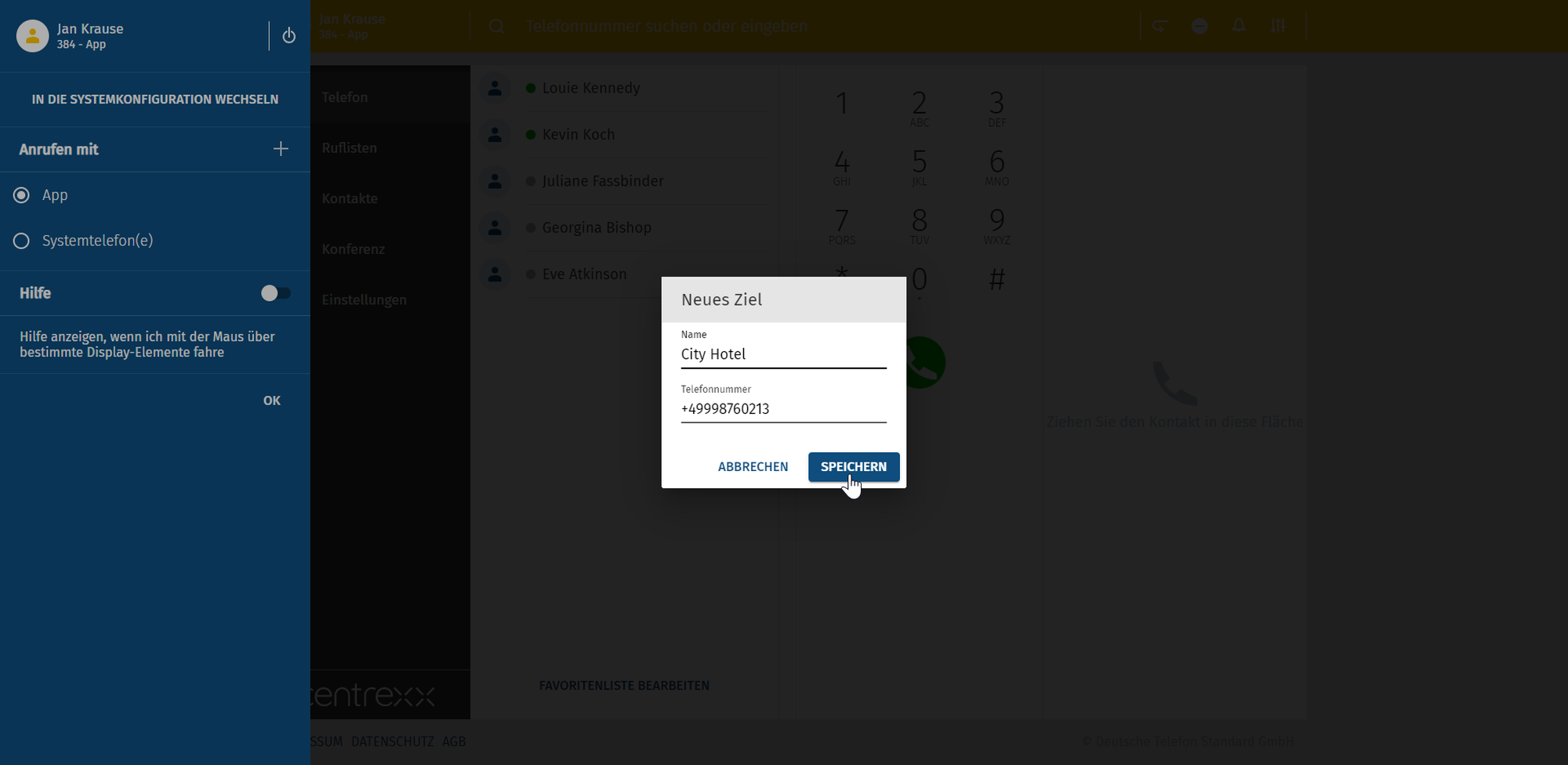Screen dimensions: 1568x765
Task: Open the Kontakte menu item
Action: (x=350, y=199)
